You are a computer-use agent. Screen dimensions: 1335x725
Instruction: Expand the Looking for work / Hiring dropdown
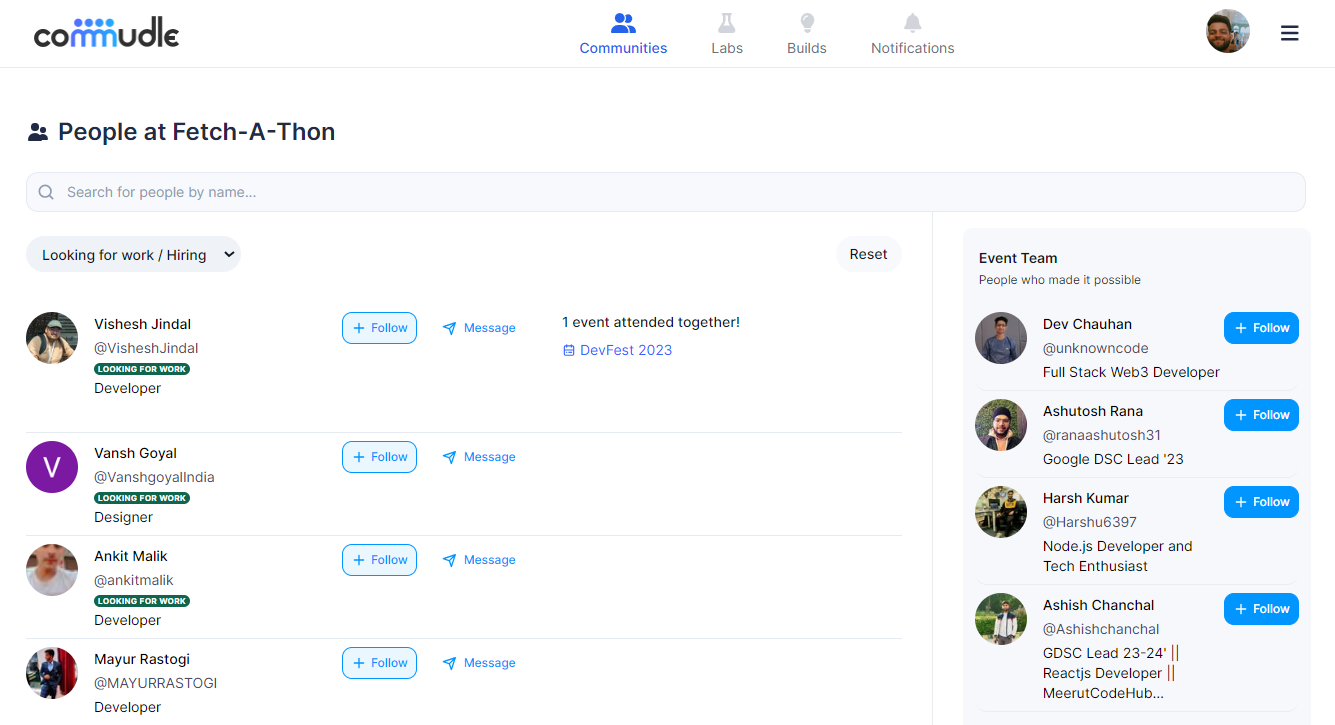coord(133,255)
